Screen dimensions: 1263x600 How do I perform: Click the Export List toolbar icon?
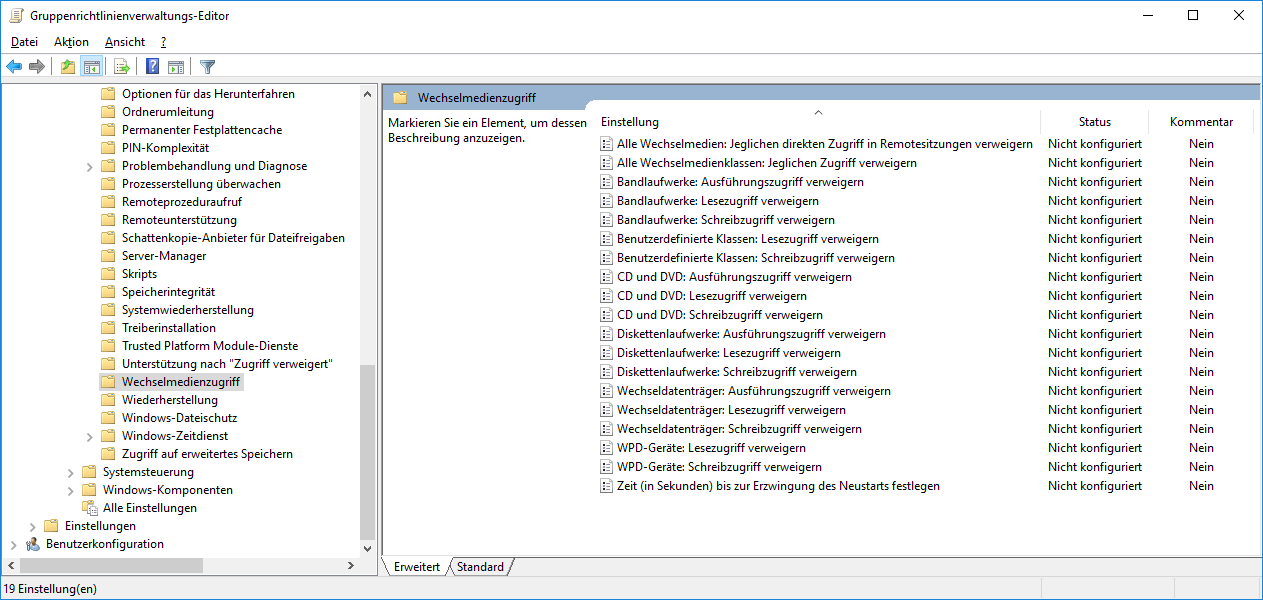pos(122,67)
